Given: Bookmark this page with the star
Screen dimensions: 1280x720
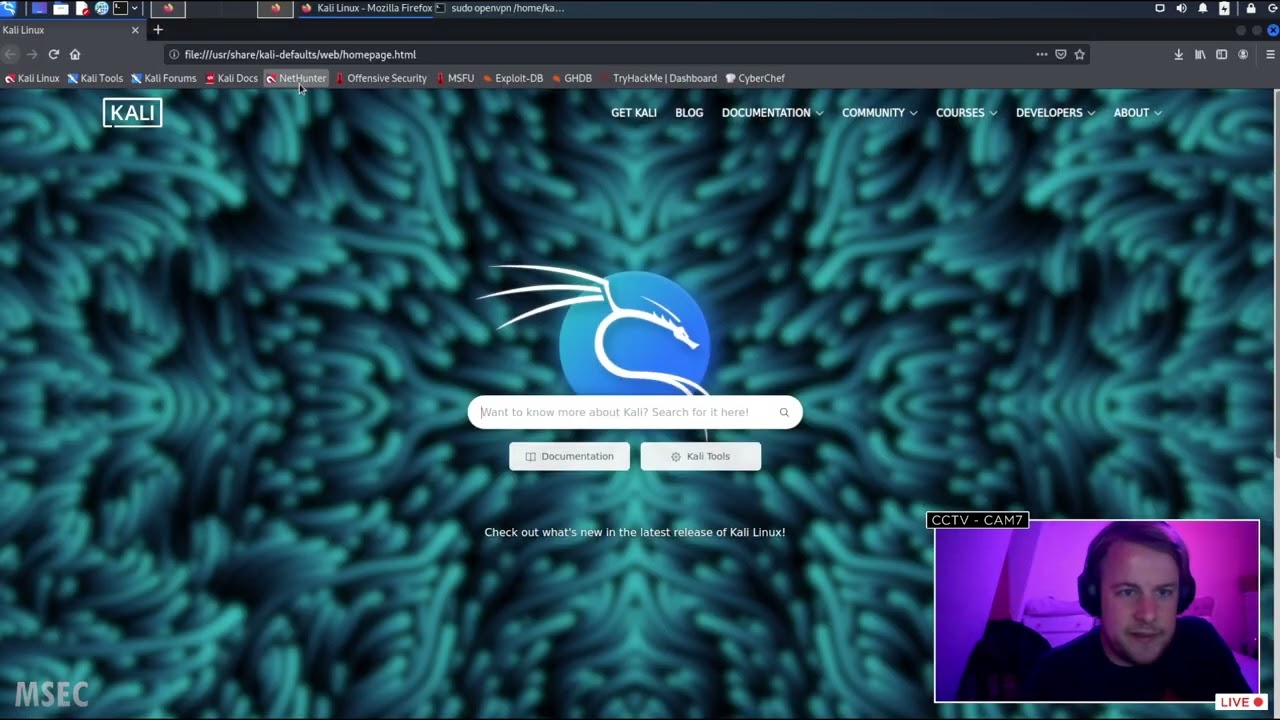Looking at the screenshot, I should 1079,54.
